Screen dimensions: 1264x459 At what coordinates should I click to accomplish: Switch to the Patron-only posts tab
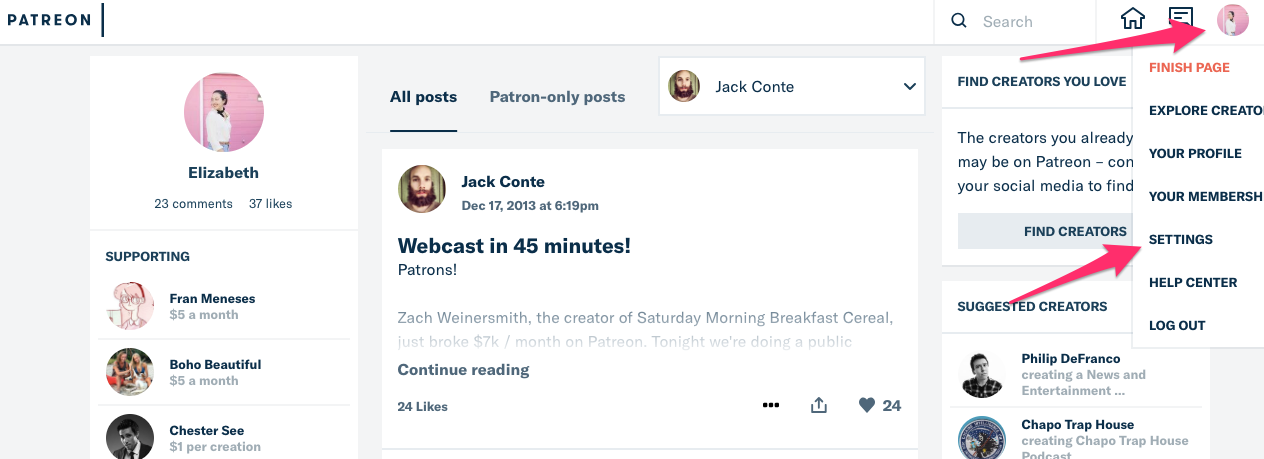click(x=557, y=97)
